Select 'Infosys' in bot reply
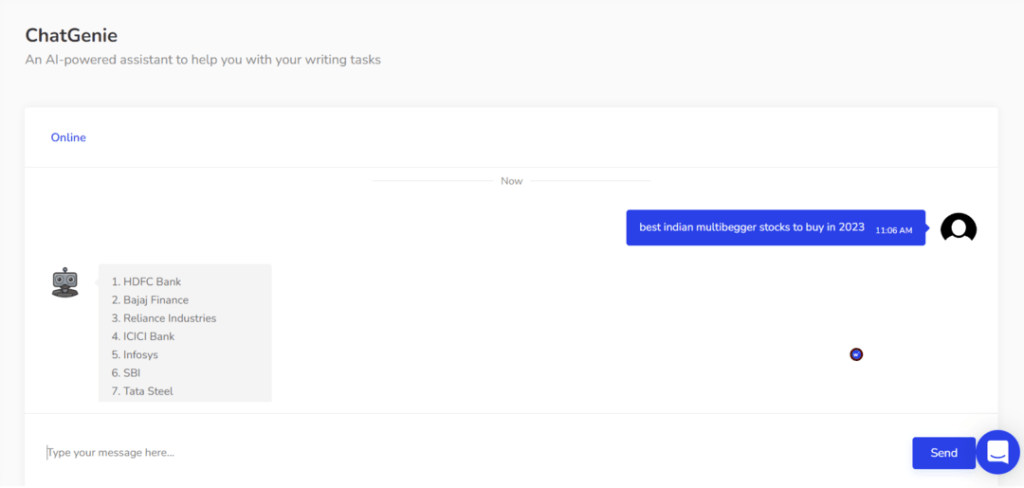Screen dimensions: 1024x488 140,355
